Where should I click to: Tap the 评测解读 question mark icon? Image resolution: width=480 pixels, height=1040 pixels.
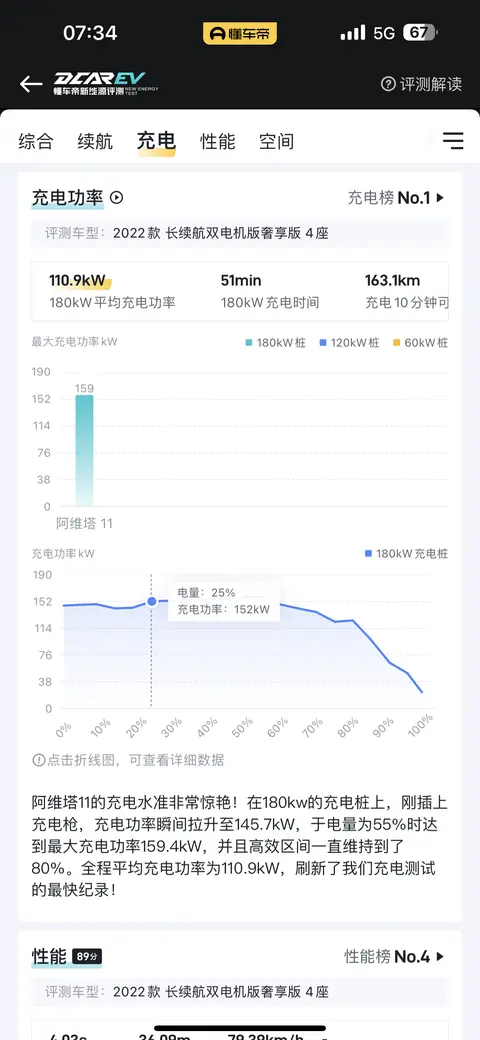tap(388, 84)
